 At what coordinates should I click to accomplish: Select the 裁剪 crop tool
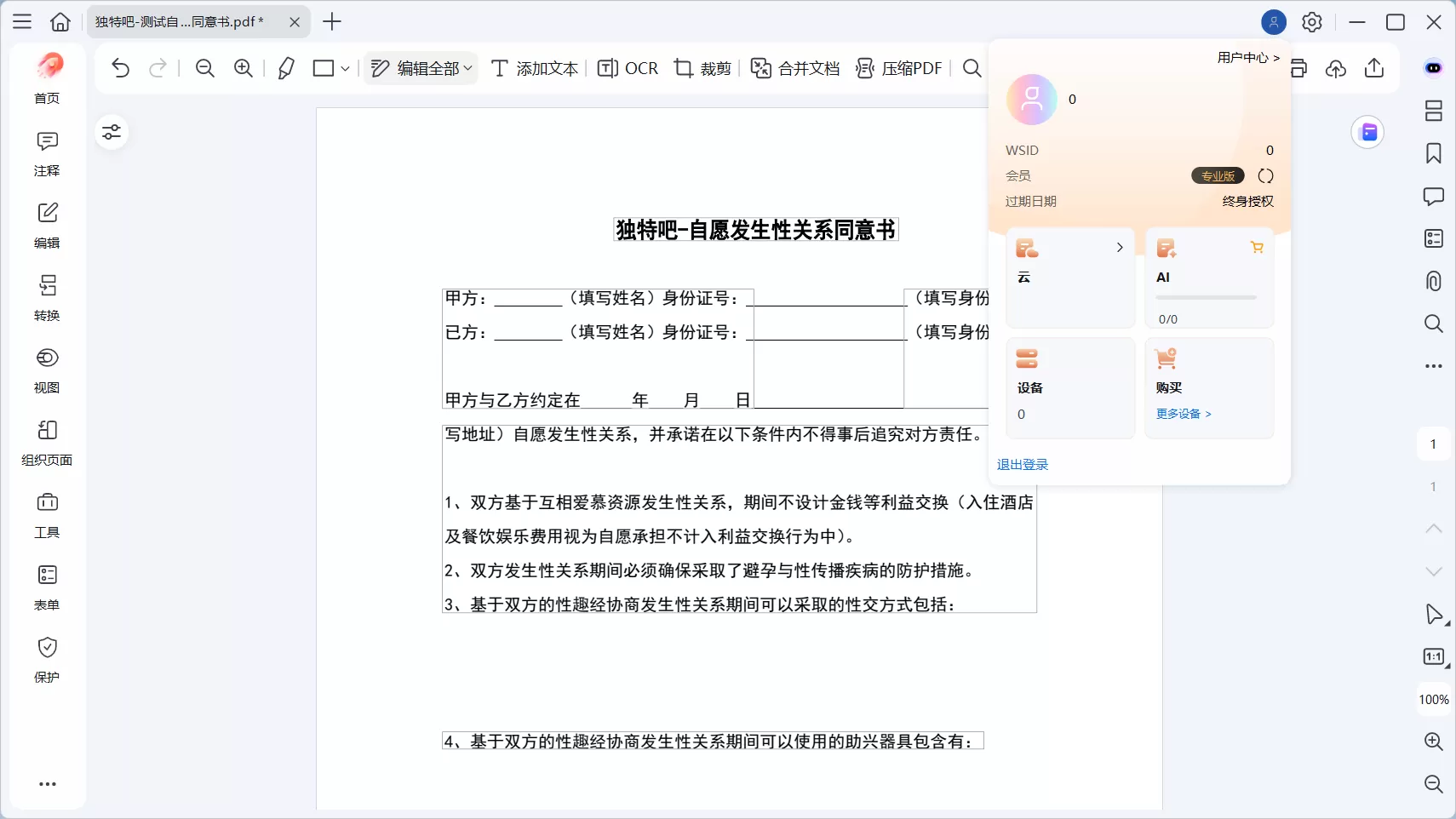click(x=702, y=68)
